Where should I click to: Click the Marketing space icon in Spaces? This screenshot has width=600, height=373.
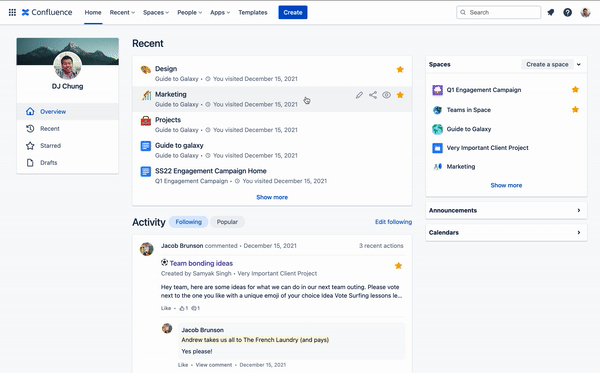[437, 166]
